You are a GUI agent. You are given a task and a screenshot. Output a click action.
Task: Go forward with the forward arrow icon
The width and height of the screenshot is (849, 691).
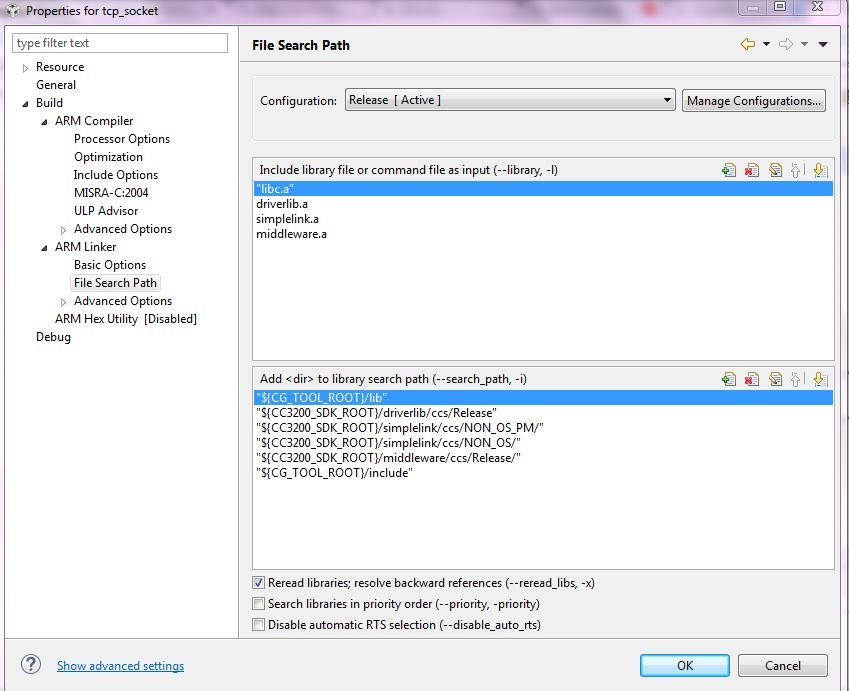click(786, 44)
